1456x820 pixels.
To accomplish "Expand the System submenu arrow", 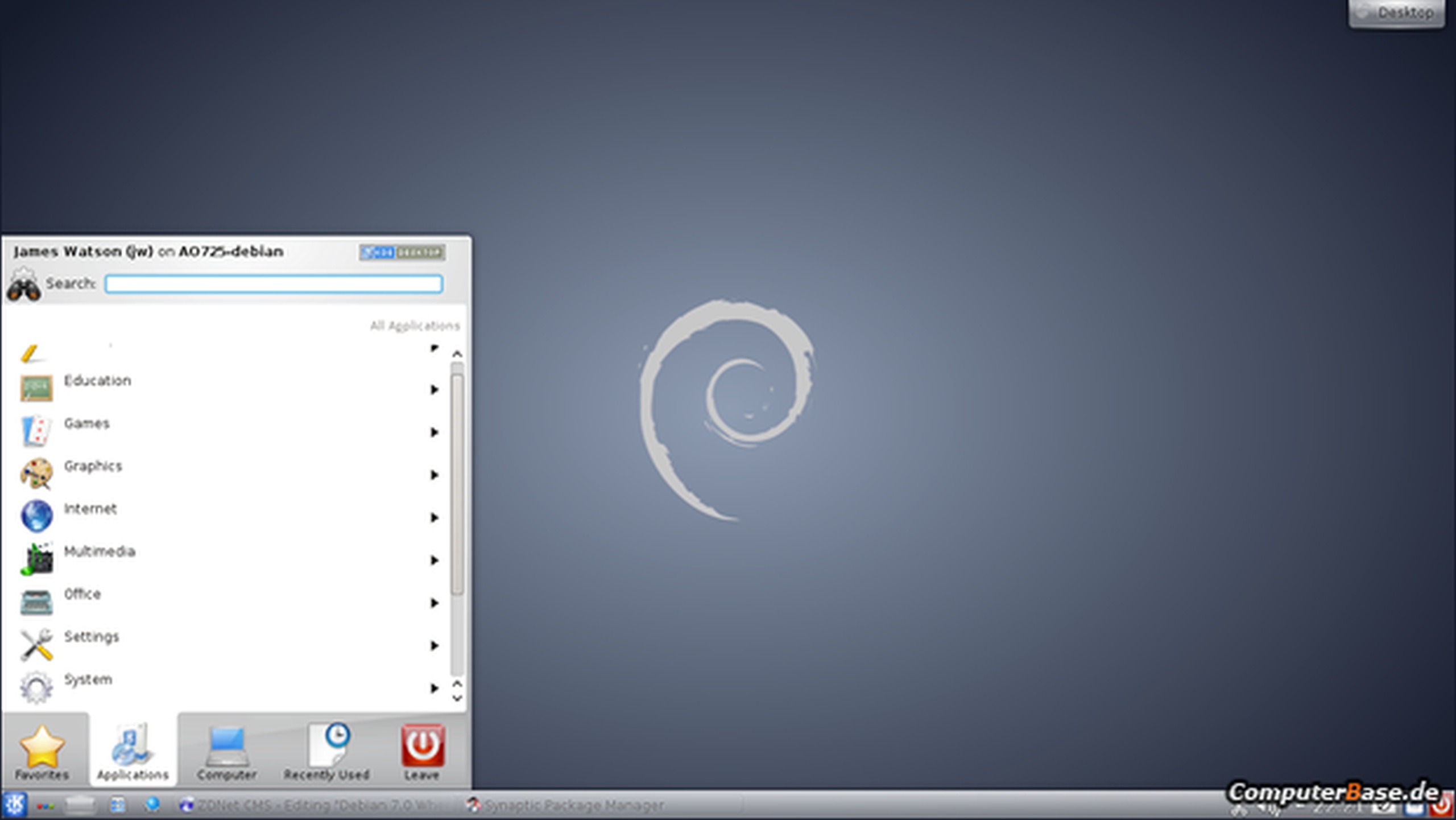I will [434, 688].
